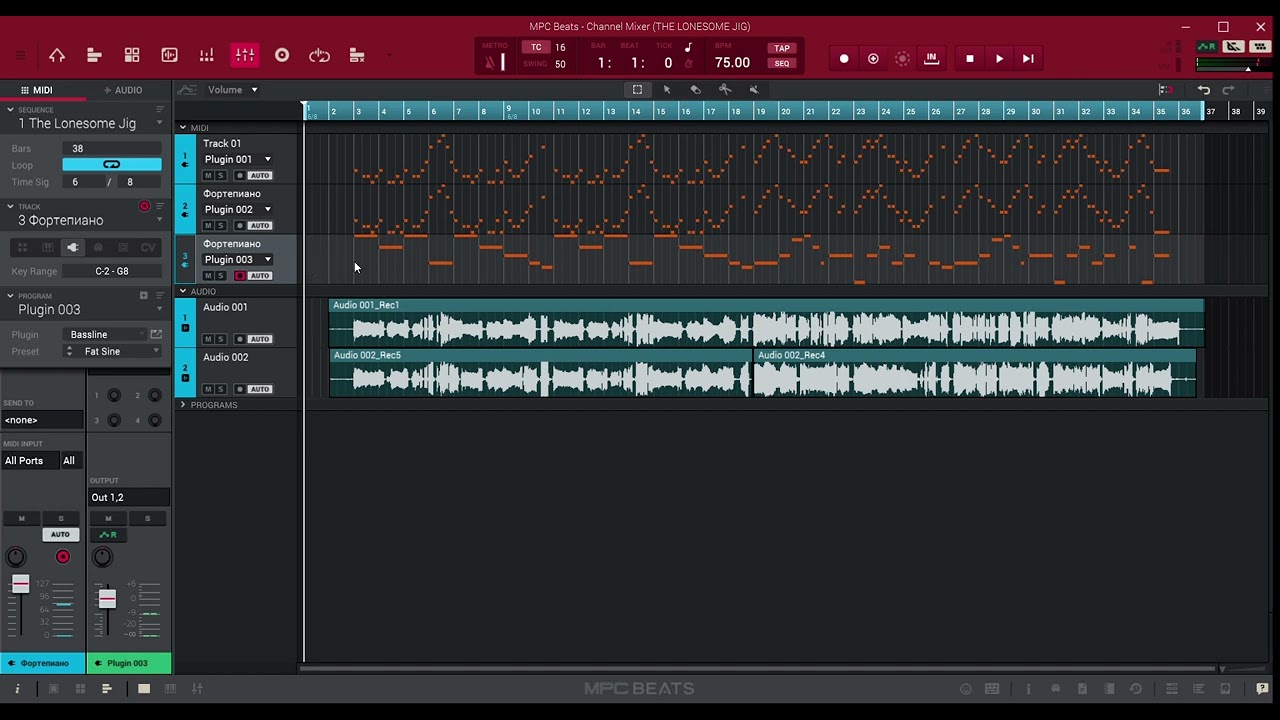
Task: Open the pad grid mode icon
Action: coord(132,56)
